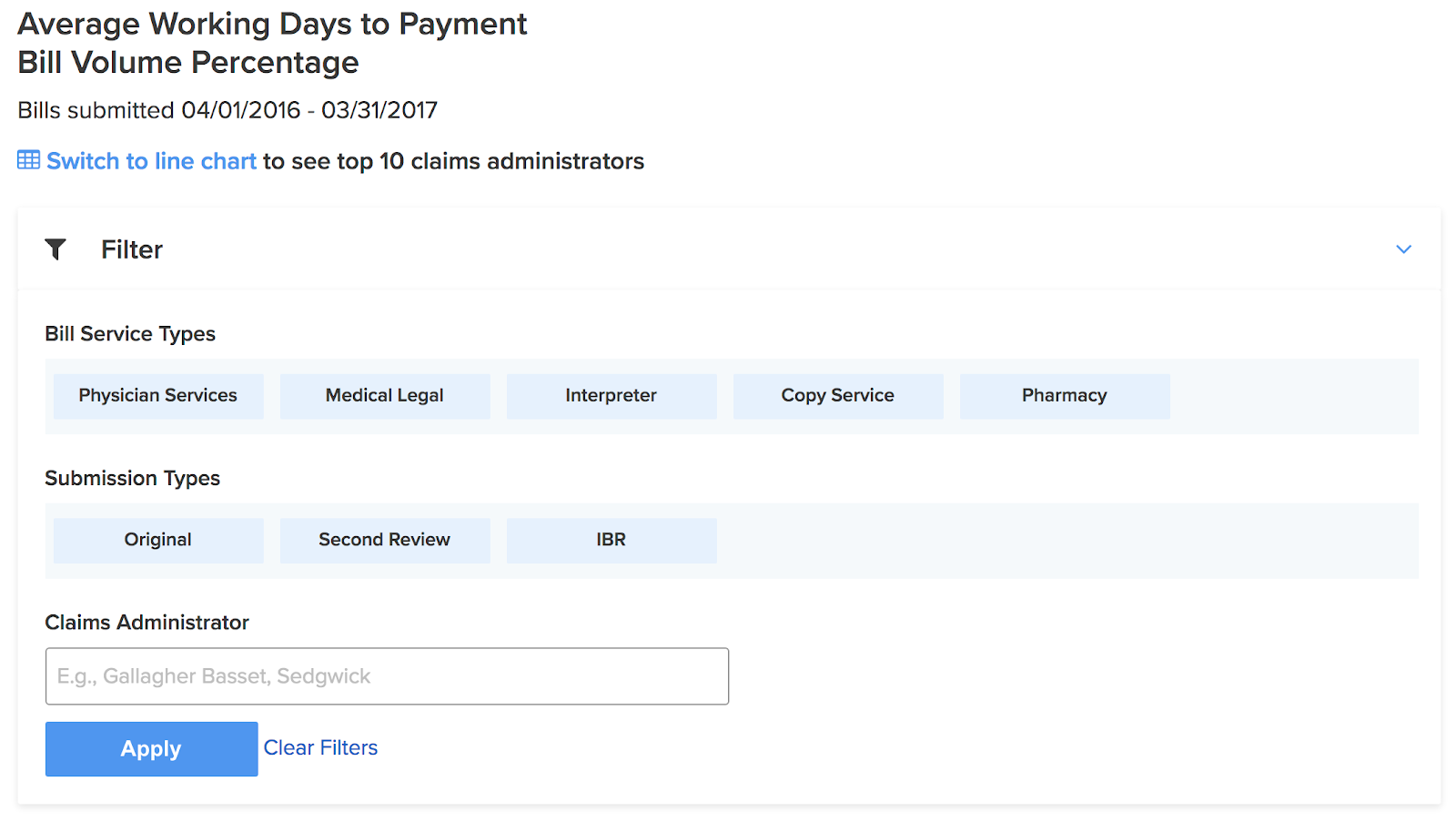Viewport: 1456px width, 822px height.
Task: Click the Clear Filters link
Action: click(x=320, y=747)
